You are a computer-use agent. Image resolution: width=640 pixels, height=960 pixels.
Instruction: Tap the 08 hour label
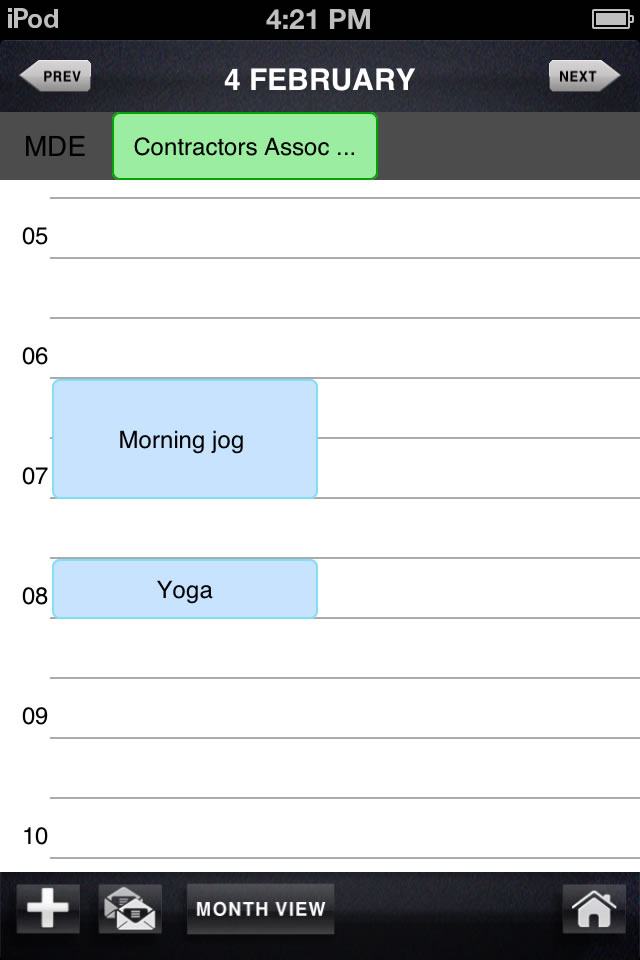[x=35, y=596]
